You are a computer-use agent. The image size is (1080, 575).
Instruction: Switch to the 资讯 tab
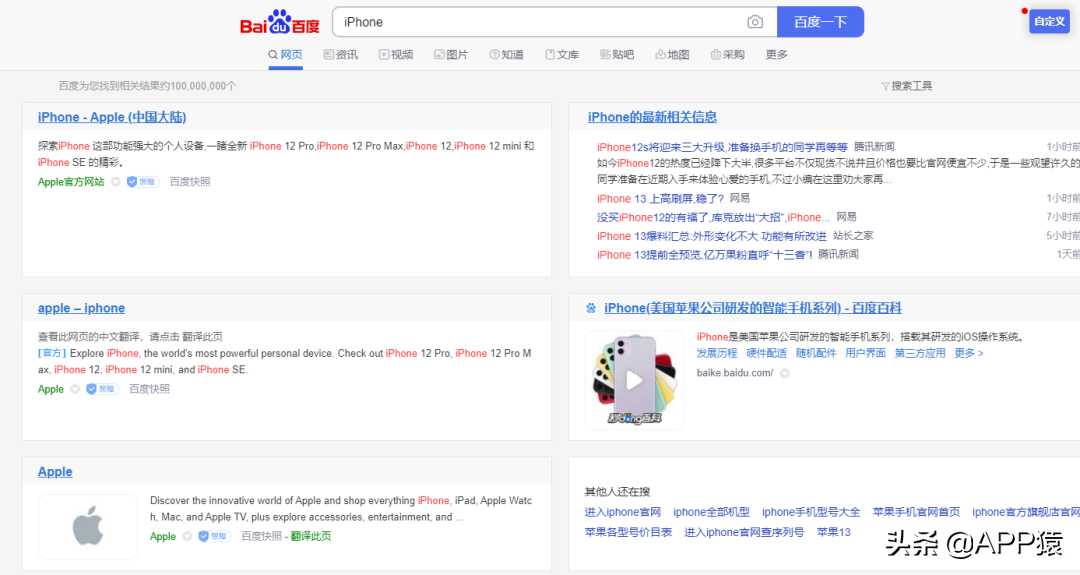point(340,54)
